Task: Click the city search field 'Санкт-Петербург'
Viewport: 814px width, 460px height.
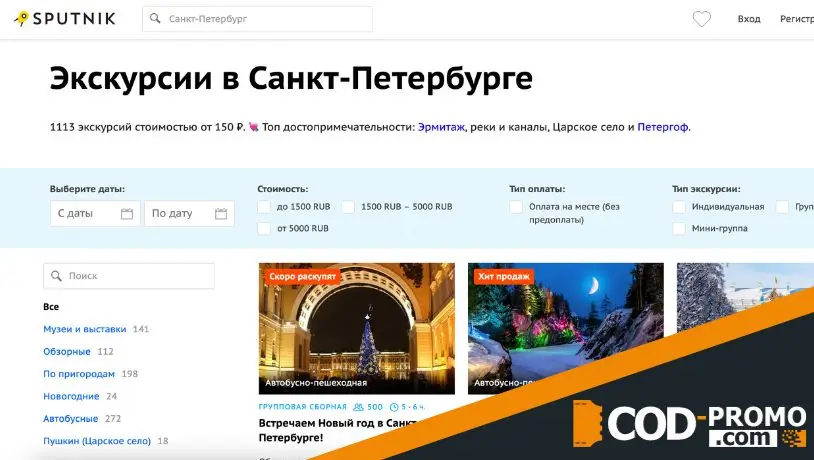Action: (257, 19)
